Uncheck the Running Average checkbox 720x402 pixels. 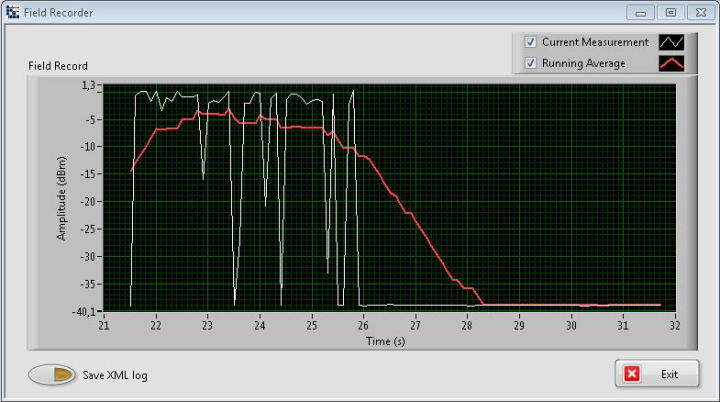531,63
